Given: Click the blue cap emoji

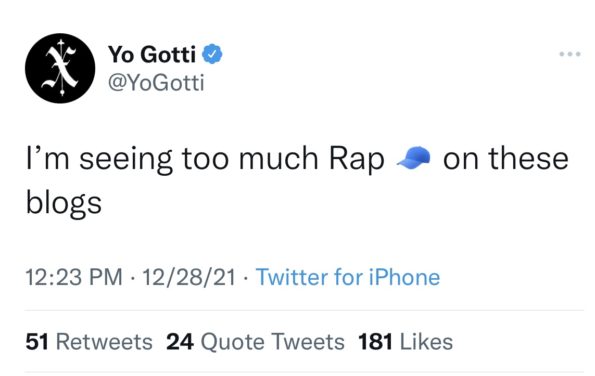Looking at the screenshot, I should click(414, 157).
